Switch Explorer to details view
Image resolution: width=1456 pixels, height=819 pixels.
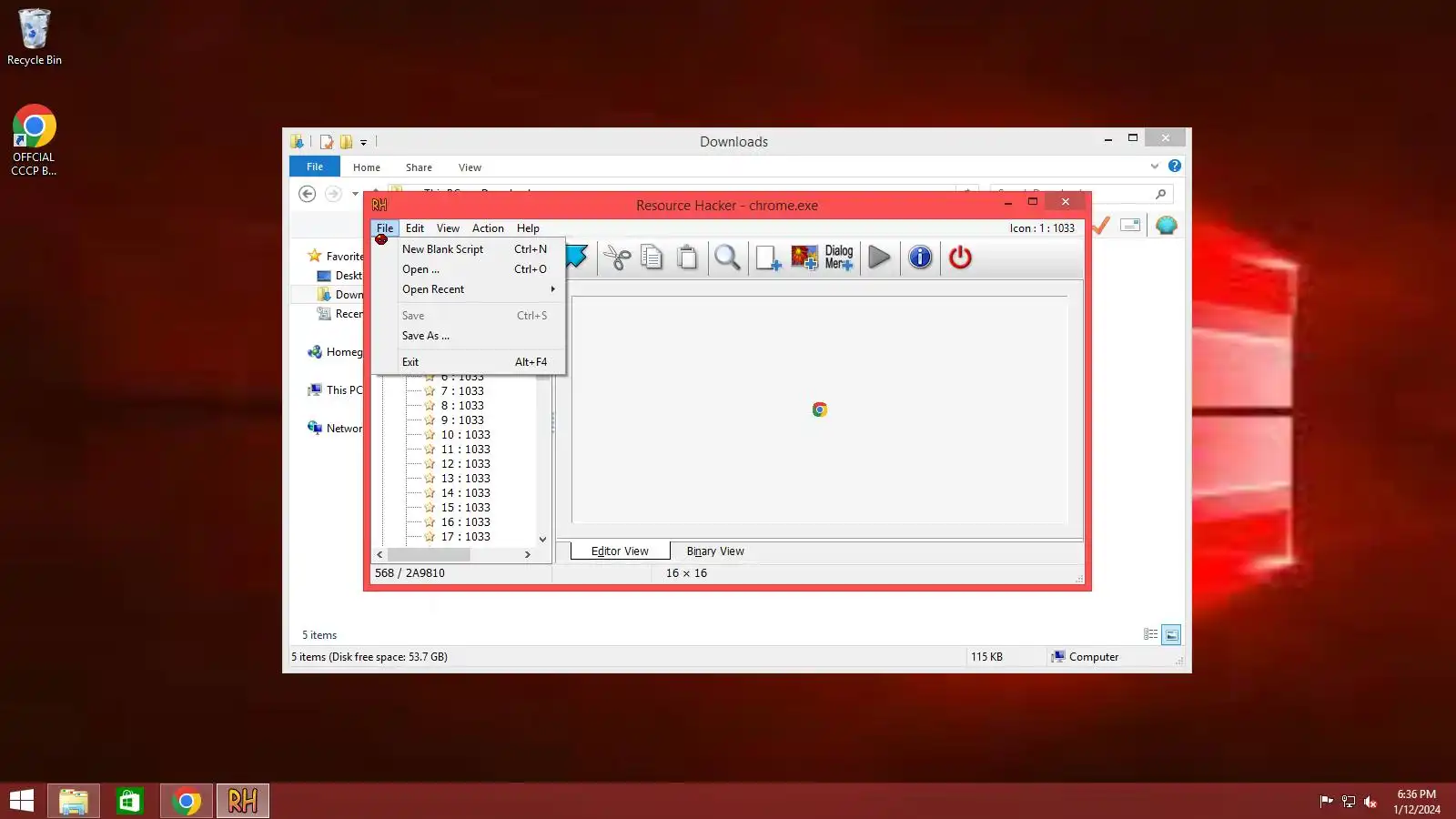point(1150,634)
